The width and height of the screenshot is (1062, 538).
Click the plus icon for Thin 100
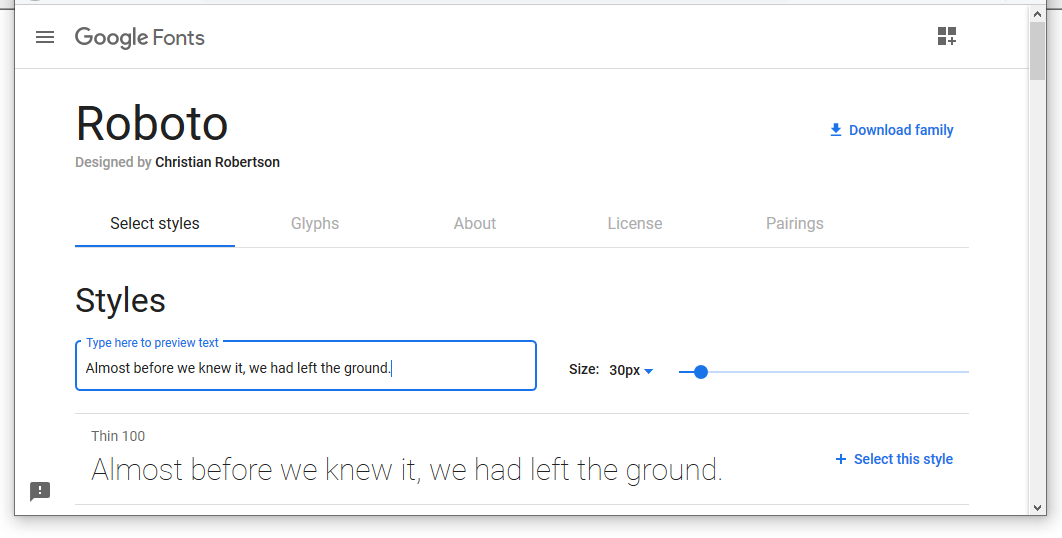coord(840,459)
